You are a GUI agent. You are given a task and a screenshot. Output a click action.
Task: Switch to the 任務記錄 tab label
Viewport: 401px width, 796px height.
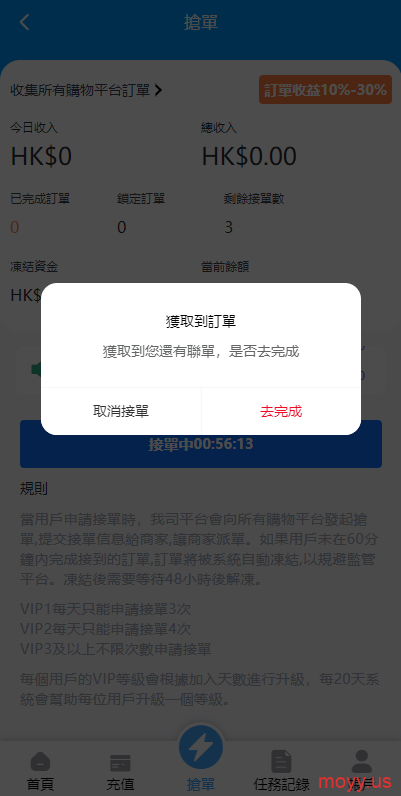(281, 784)
